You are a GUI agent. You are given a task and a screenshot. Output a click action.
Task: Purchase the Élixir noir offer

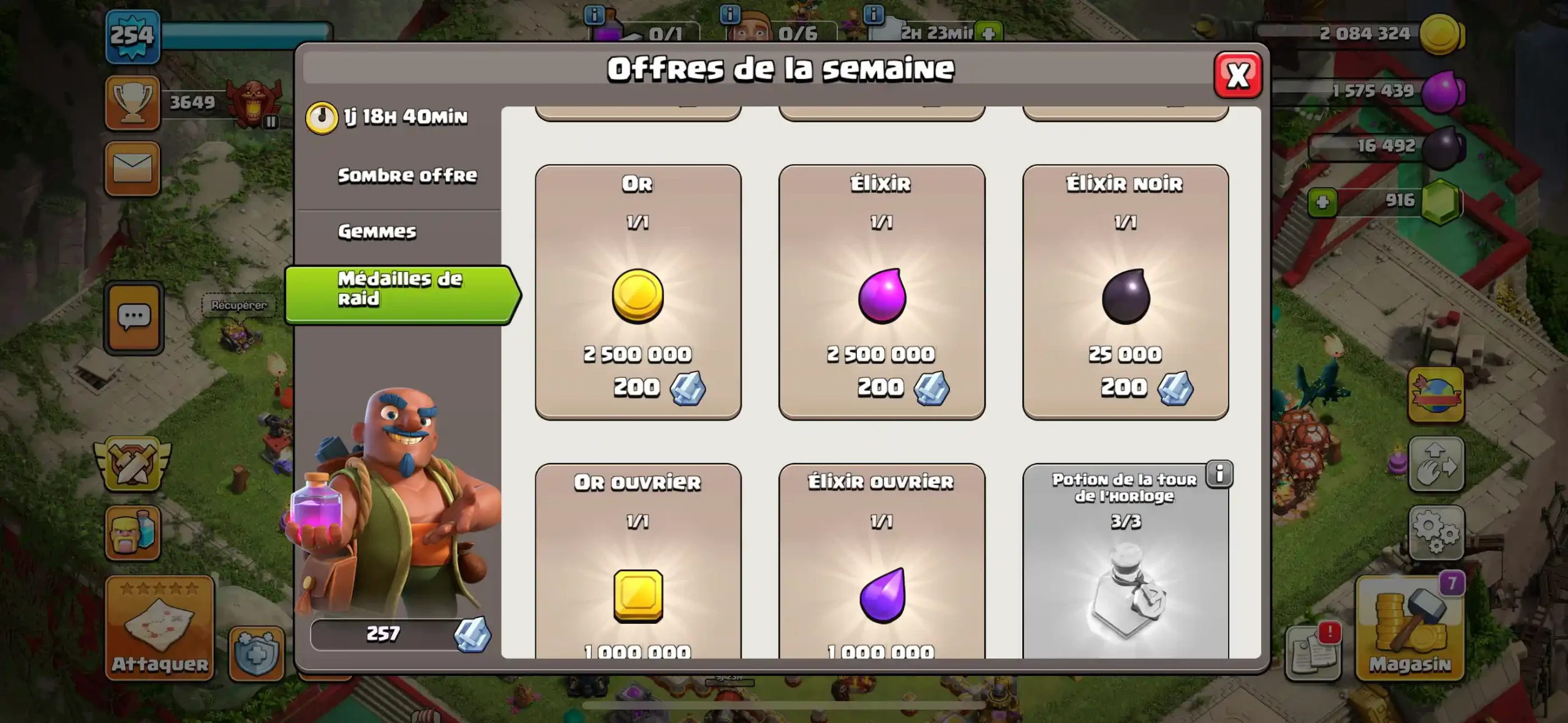click(x=1125, y=292)
